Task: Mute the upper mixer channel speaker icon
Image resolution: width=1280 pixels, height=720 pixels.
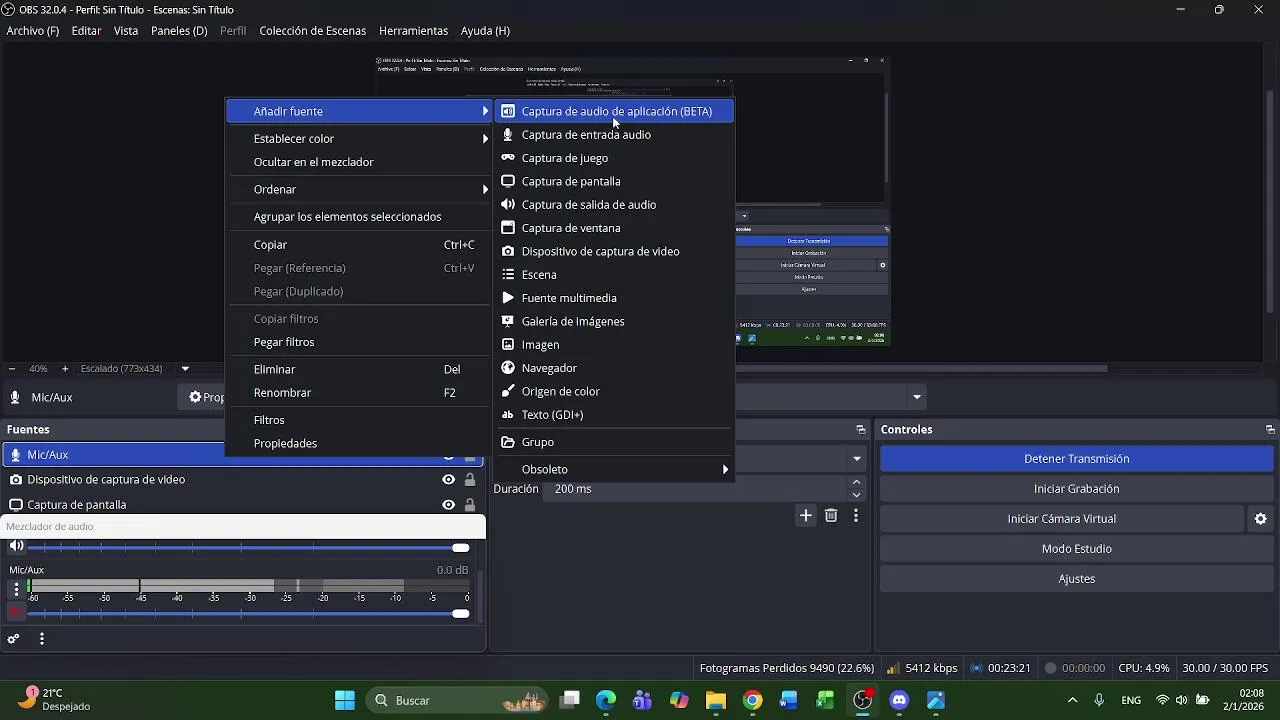Action: pyautogui.click(x=16, y=546)
